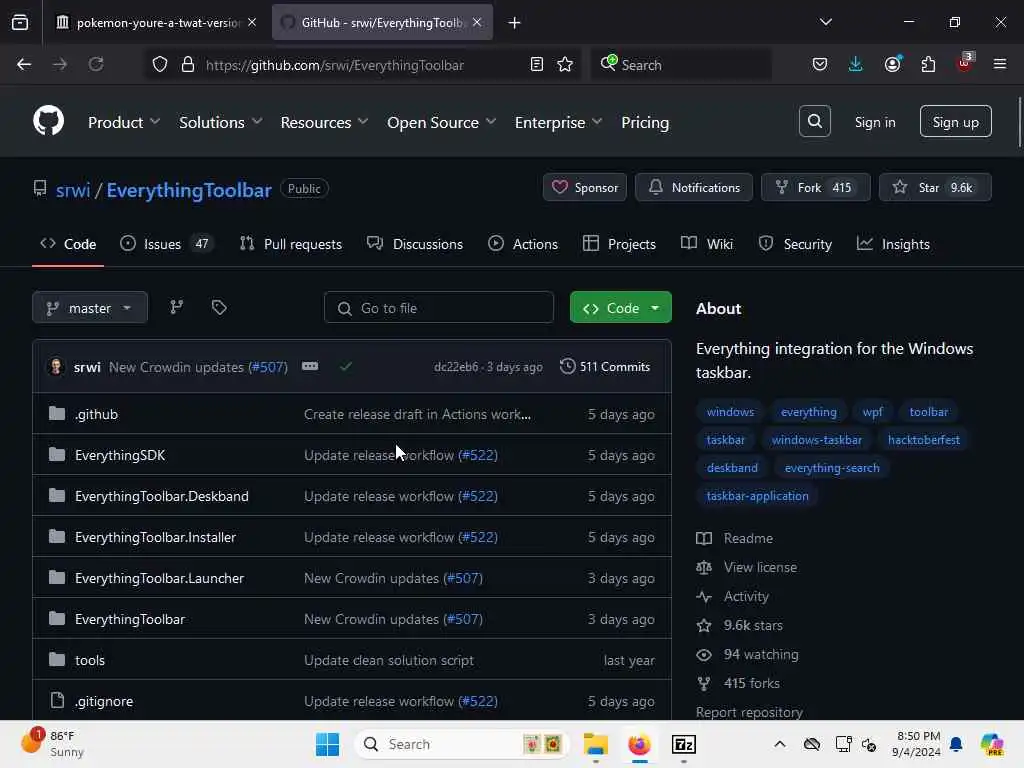Open File Explorer from the taskbar
The image size is (1024, 768).
(x=596, y=744)
